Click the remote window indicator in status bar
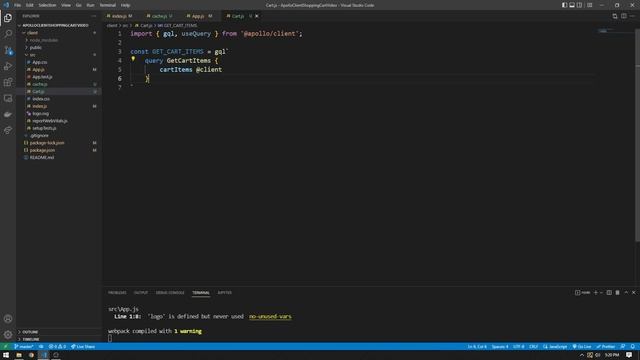Viewport: 640px width, 360px height. 6,347
